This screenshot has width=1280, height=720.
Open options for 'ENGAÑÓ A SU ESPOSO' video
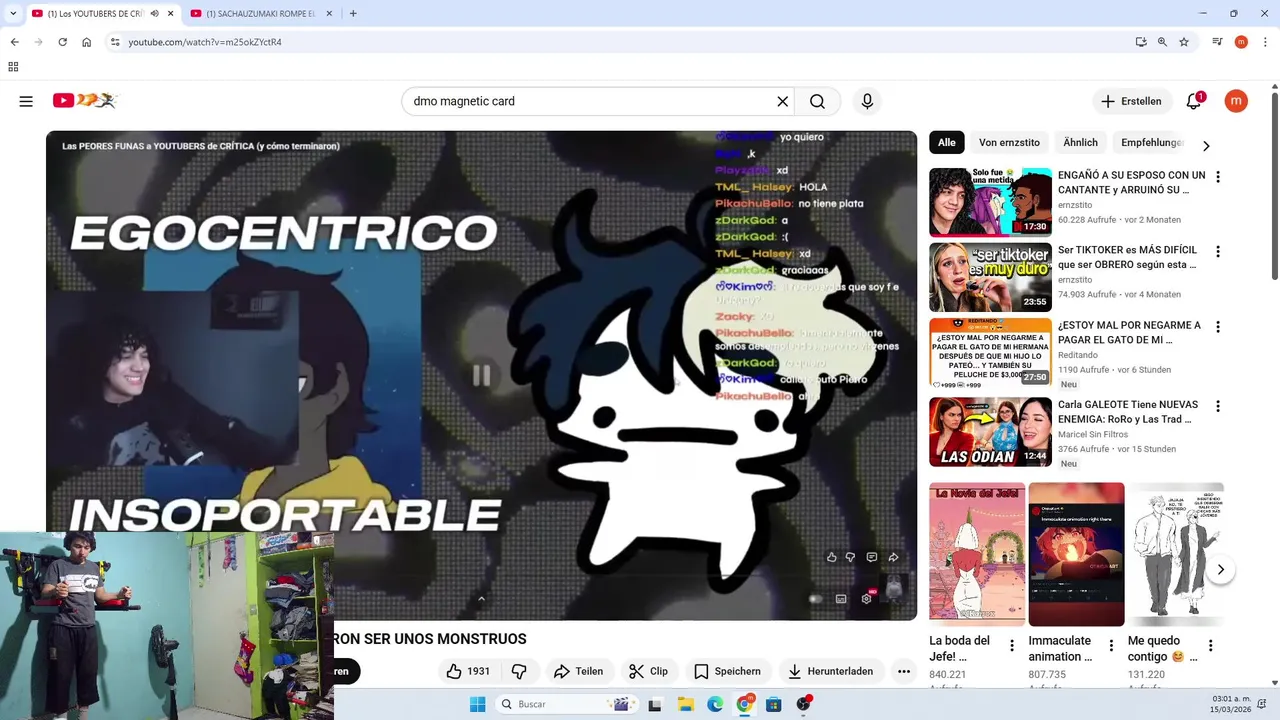pyautogui.click(x=1218, y=177)
